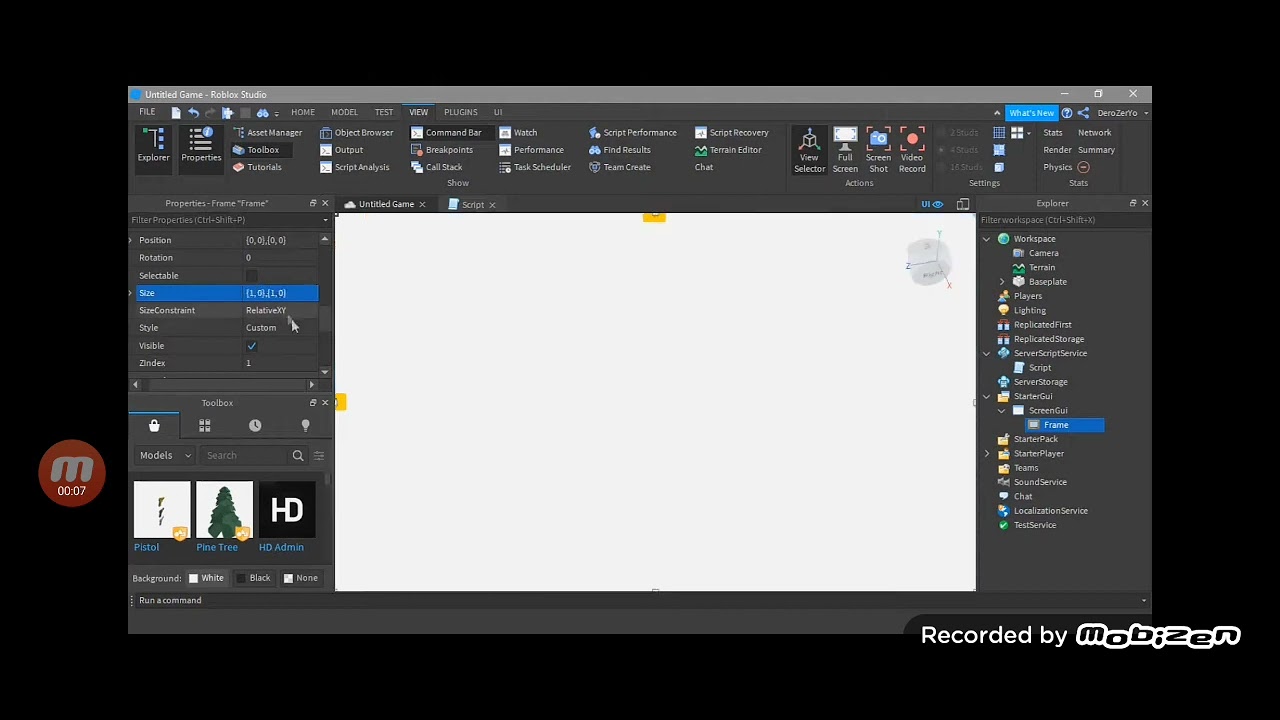Screen dimensions: 1280x720
Task: Open Tutorials
Action: [x=257, y=167]
